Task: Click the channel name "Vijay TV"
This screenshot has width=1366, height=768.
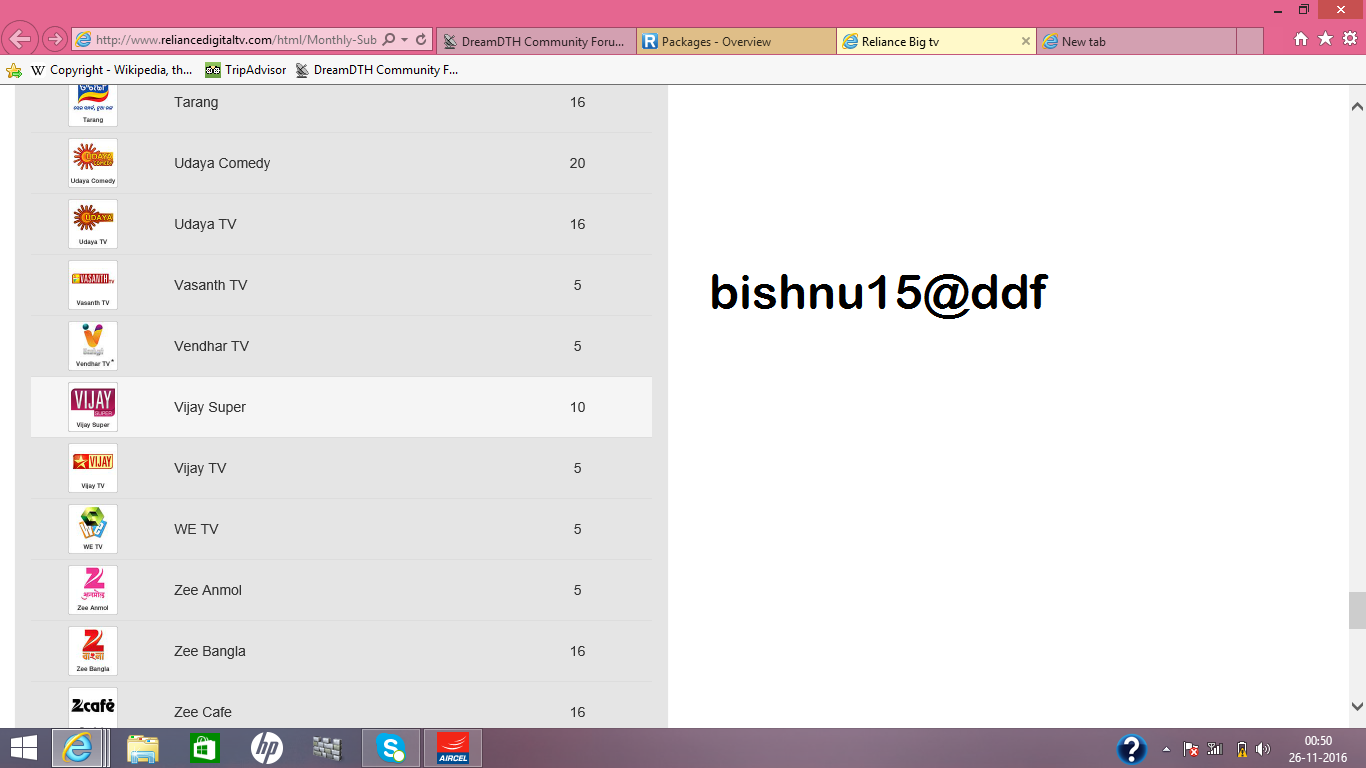Action: (200, 468)
